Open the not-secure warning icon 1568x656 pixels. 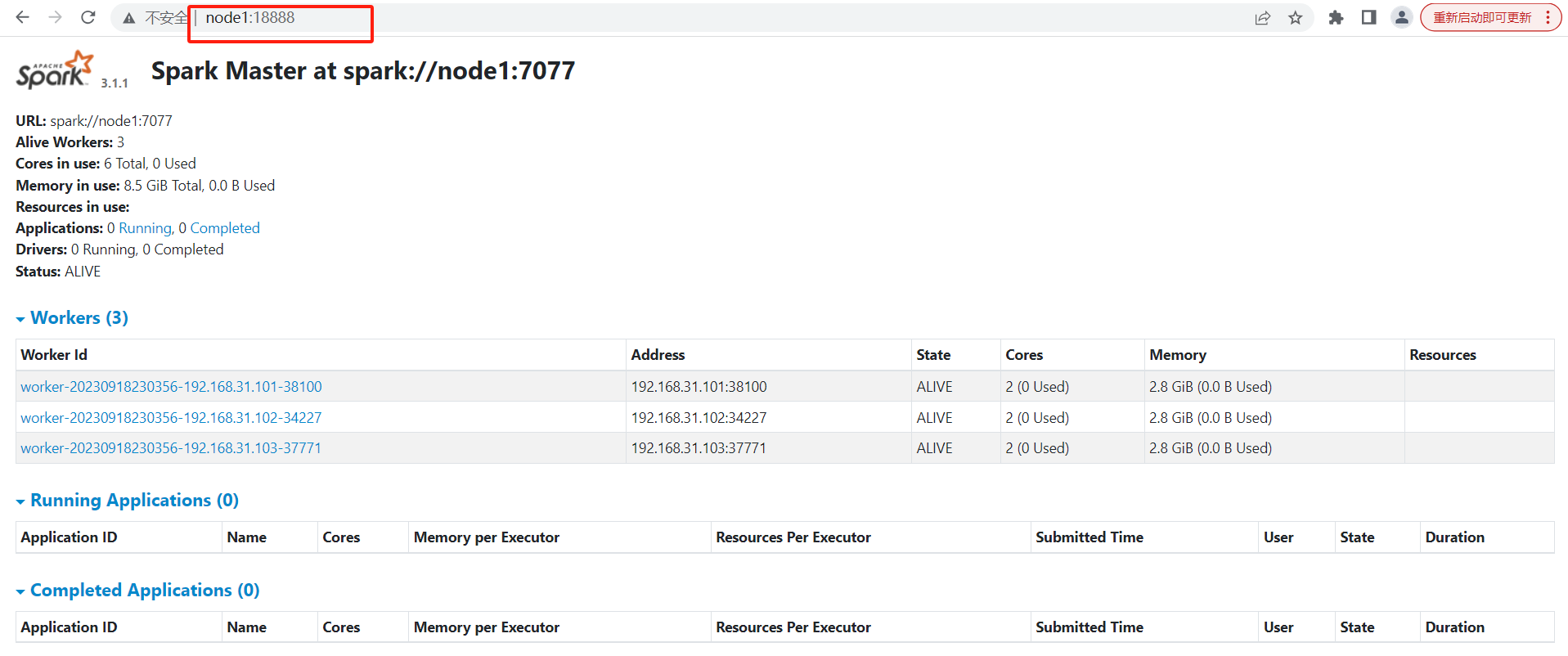click(129, 18)
